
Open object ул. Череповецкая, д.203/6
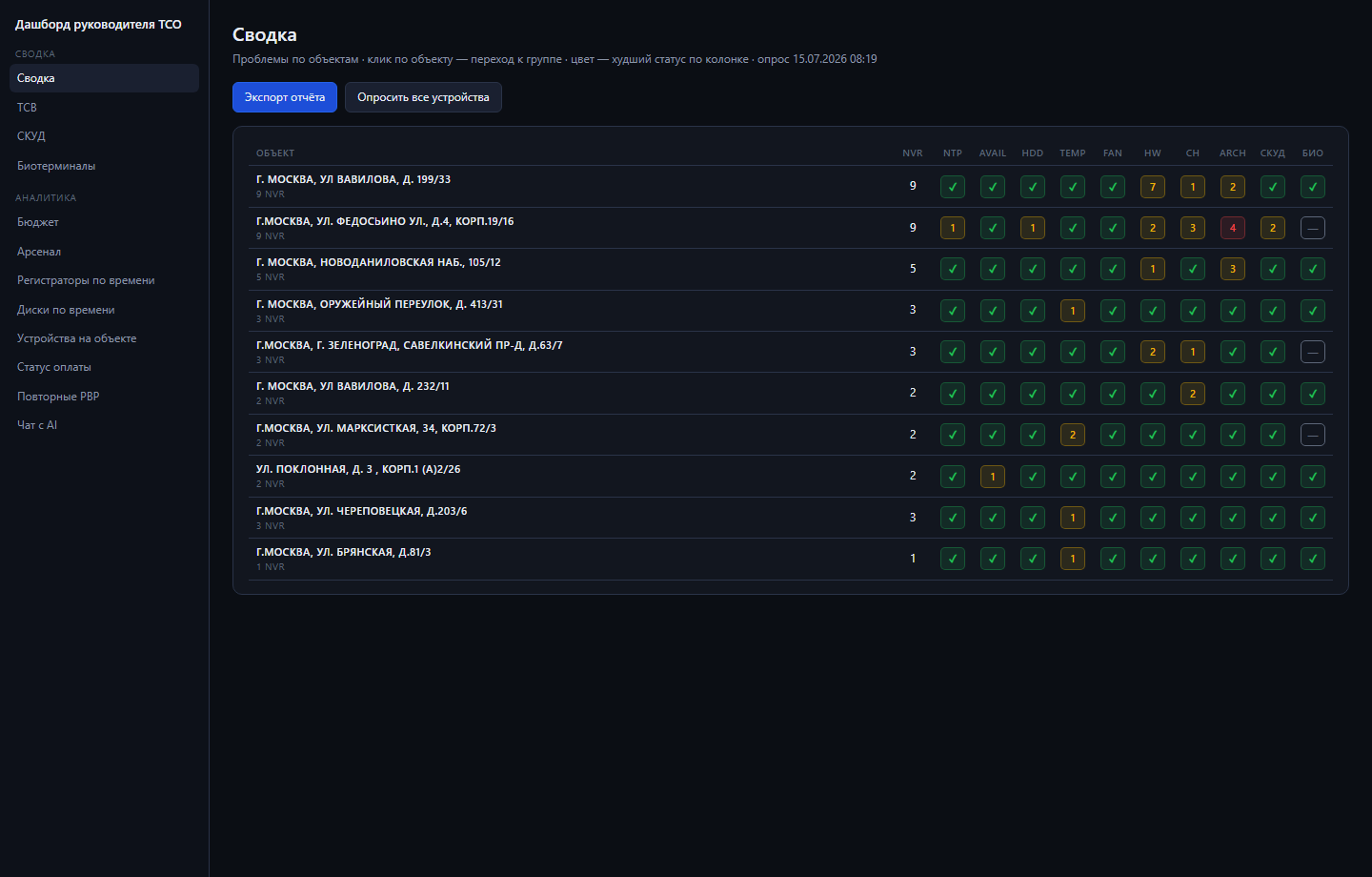tap(361, 511)
